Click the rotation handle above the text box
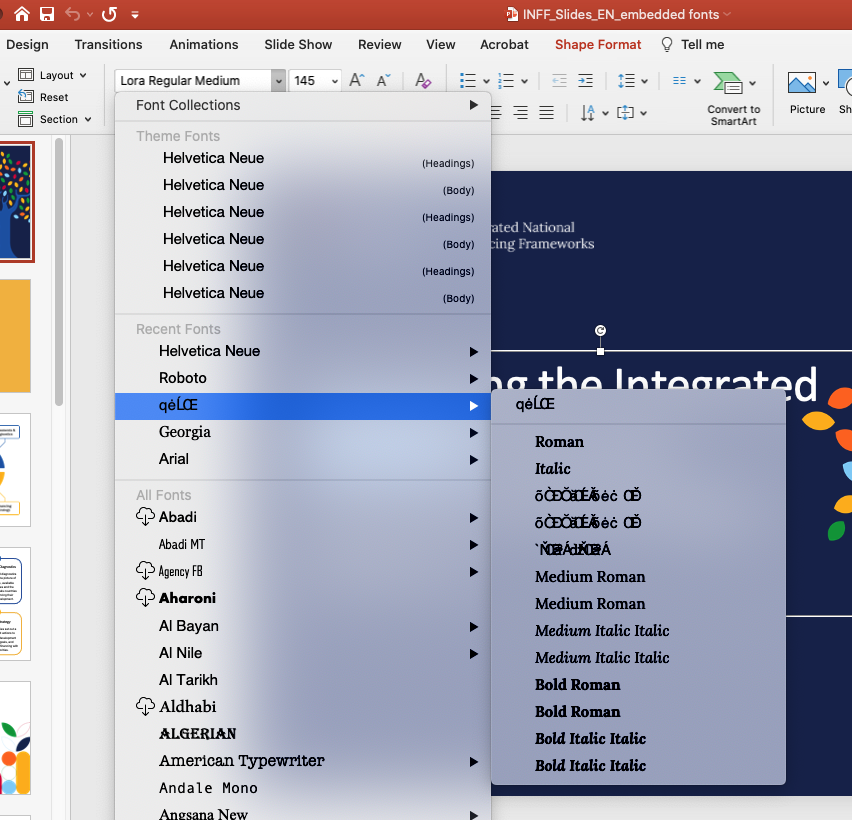This screenshot has height=820, width=852. (x=600, y=330)
